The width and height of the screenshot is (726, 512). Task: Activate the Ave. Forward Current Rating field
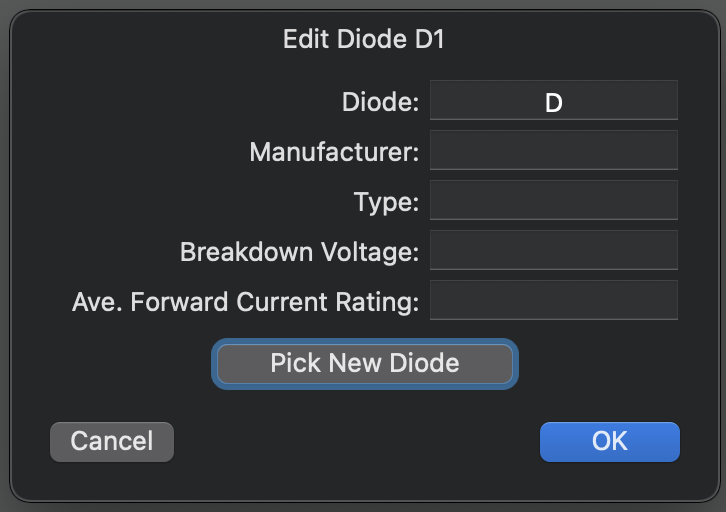tap(553, 300)
